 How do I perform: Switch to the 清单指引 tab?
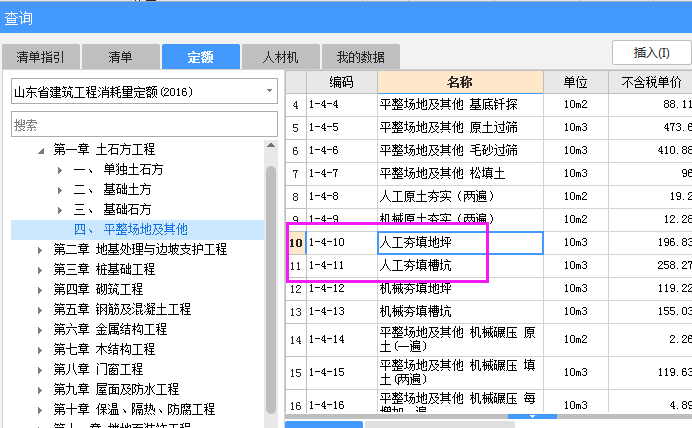pos(41,57)
